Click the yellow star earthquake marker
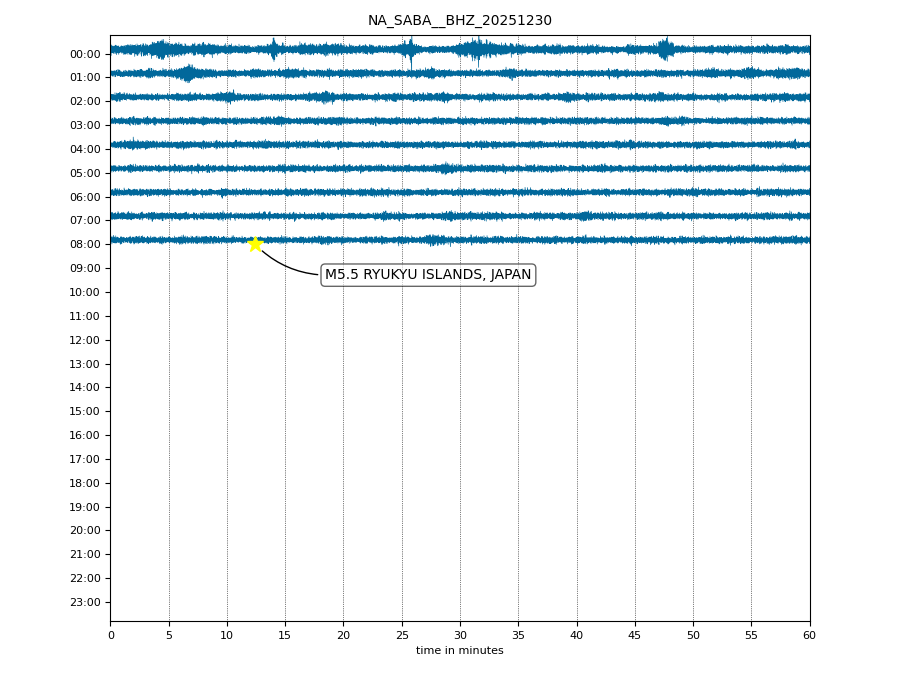Viewport: 919px width, 690px height. pyautogui.click(x=255, y=244)
